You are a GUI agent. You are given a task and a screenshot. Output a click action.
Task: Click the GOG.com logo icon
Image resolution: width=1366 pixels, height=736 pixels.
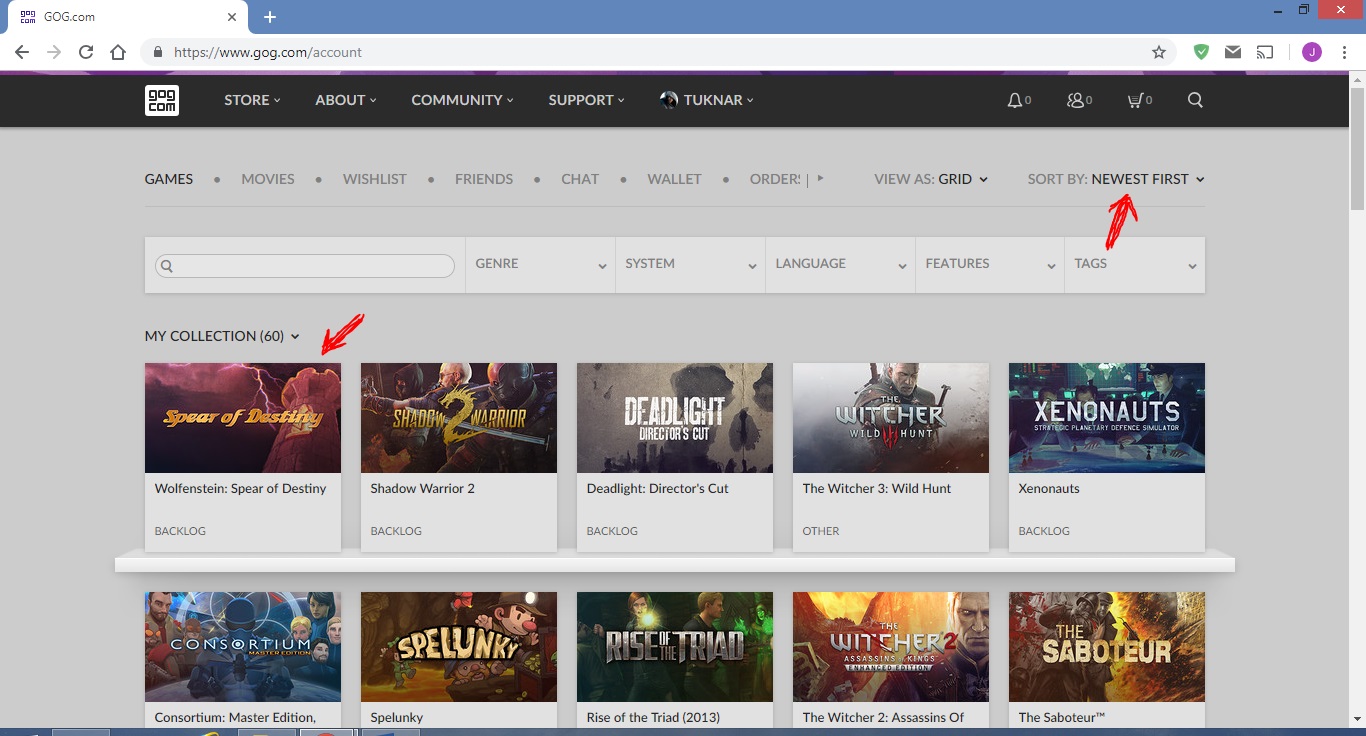coord(162,100)
